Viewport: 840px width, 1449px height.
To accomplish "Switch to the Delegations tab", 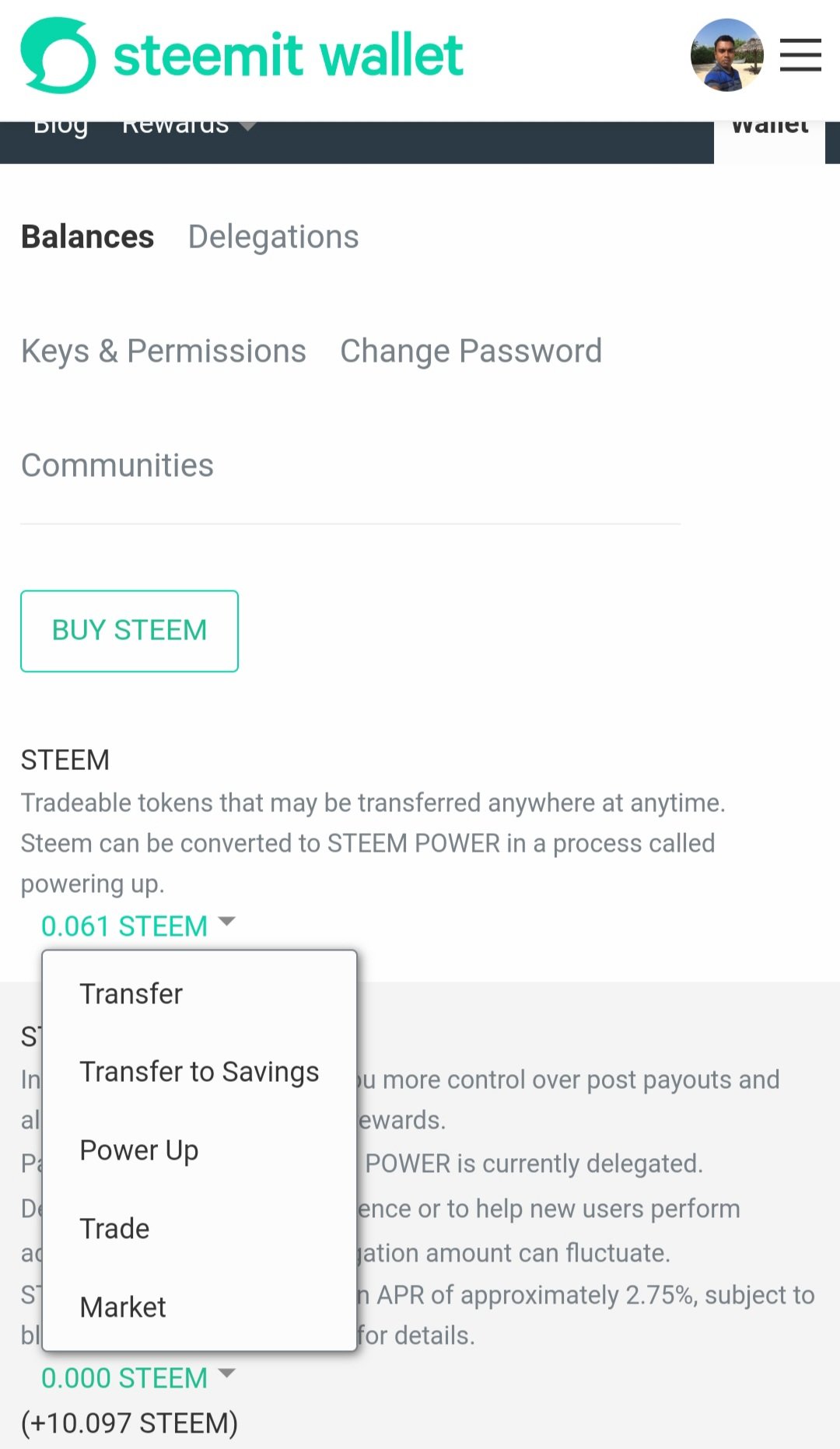I will 274,237.
